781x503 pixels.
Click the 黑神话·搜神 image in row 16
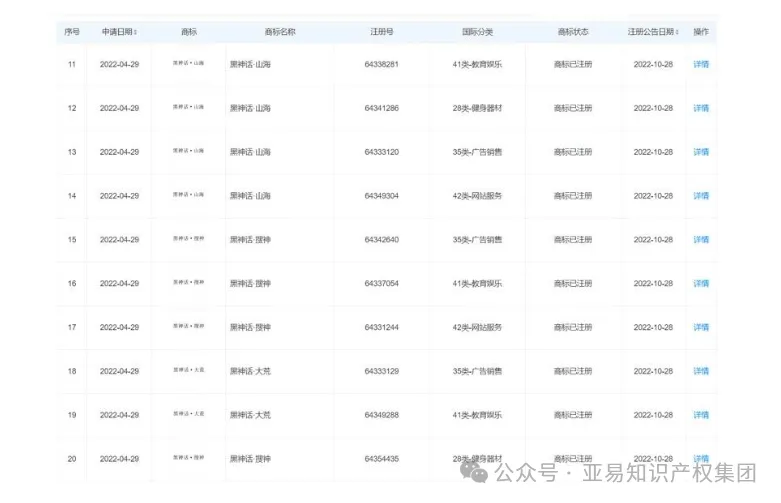click(x=188, y=282)
